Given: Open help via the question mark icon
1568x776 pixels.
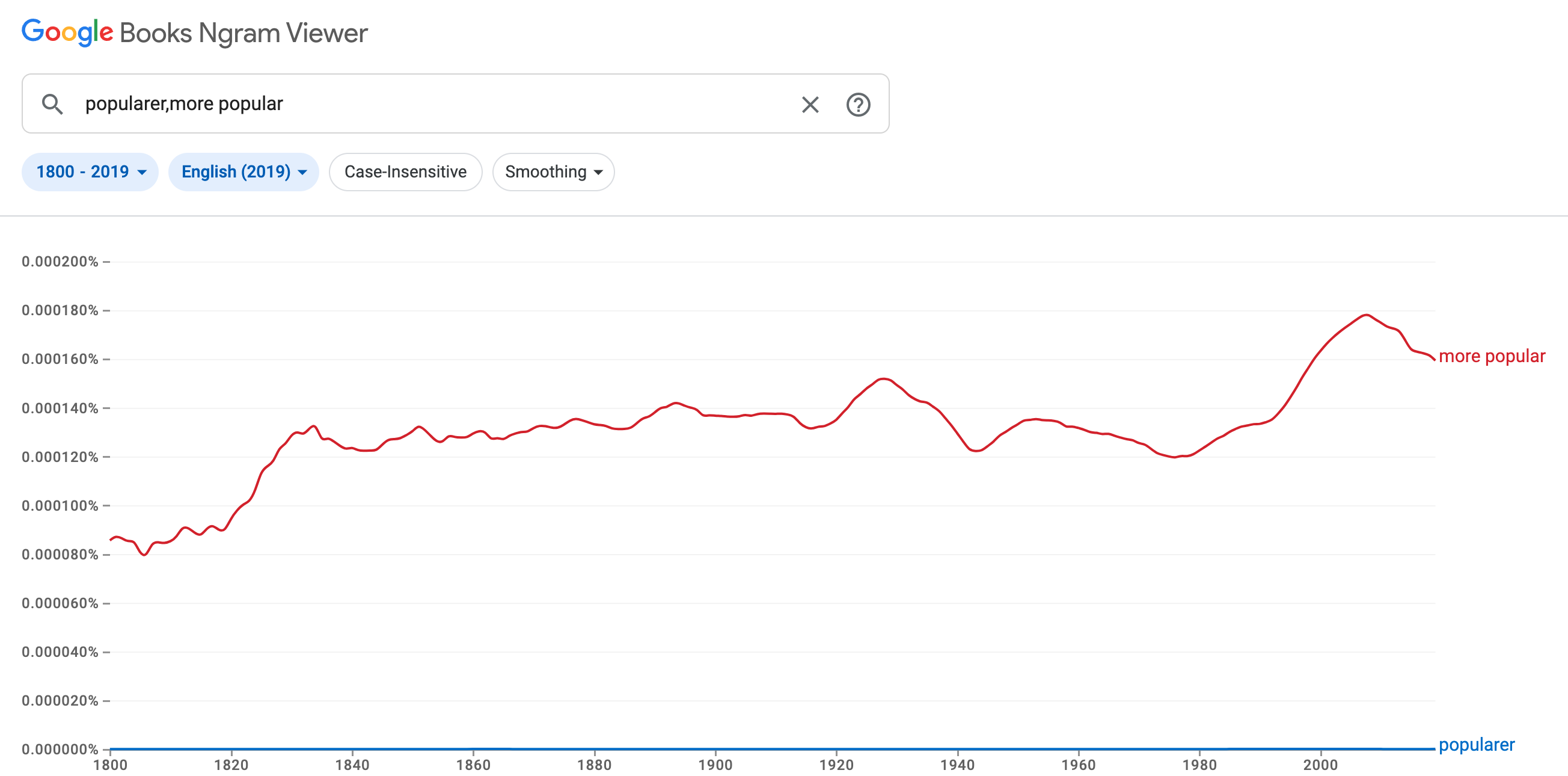Looking at the screenshot, I should tap(858, 105).
